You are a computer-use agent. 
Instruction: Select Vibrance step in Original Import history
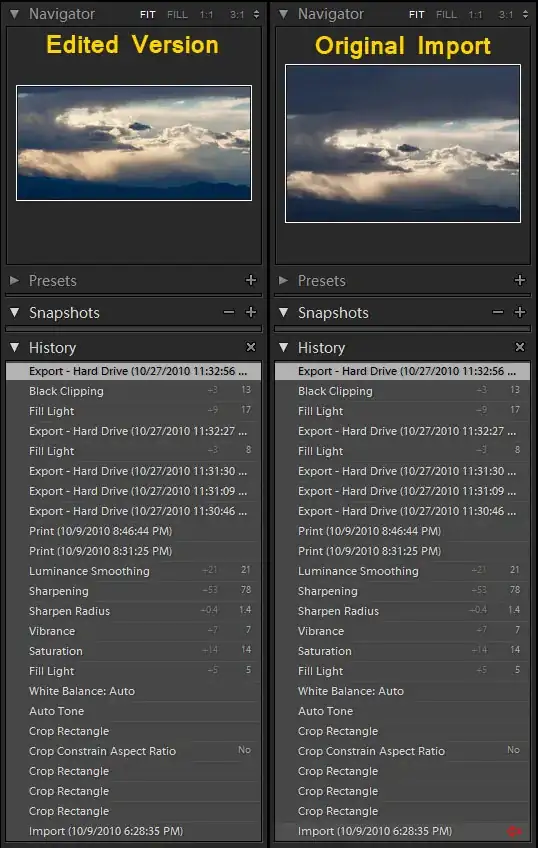(x=402, y=631)
